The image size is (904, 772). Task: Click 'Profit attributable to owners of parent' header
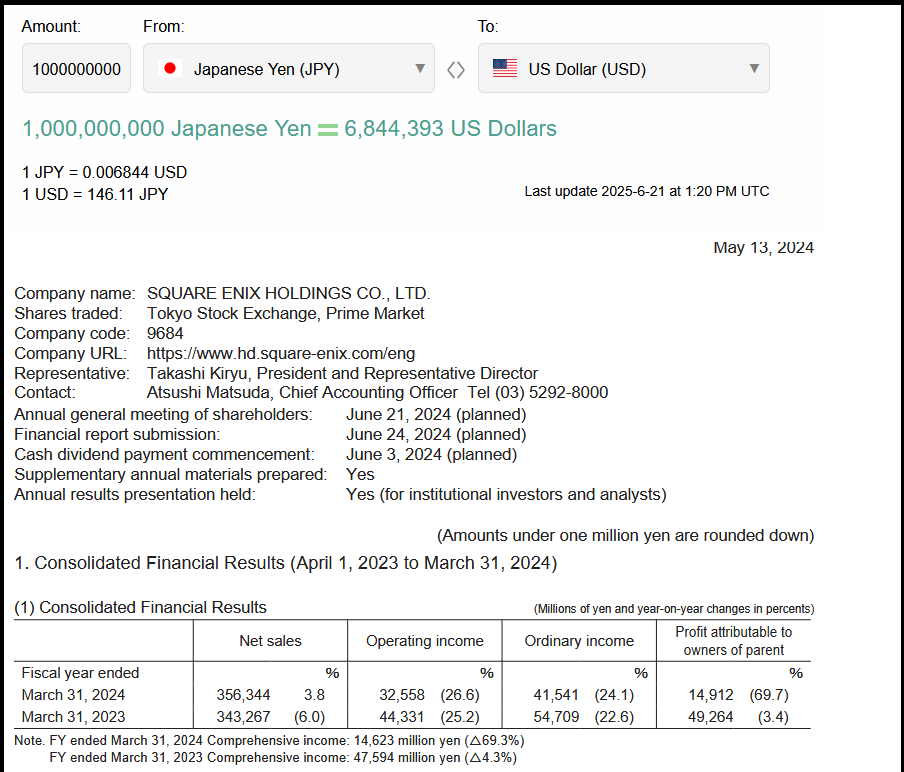point(733,641)
